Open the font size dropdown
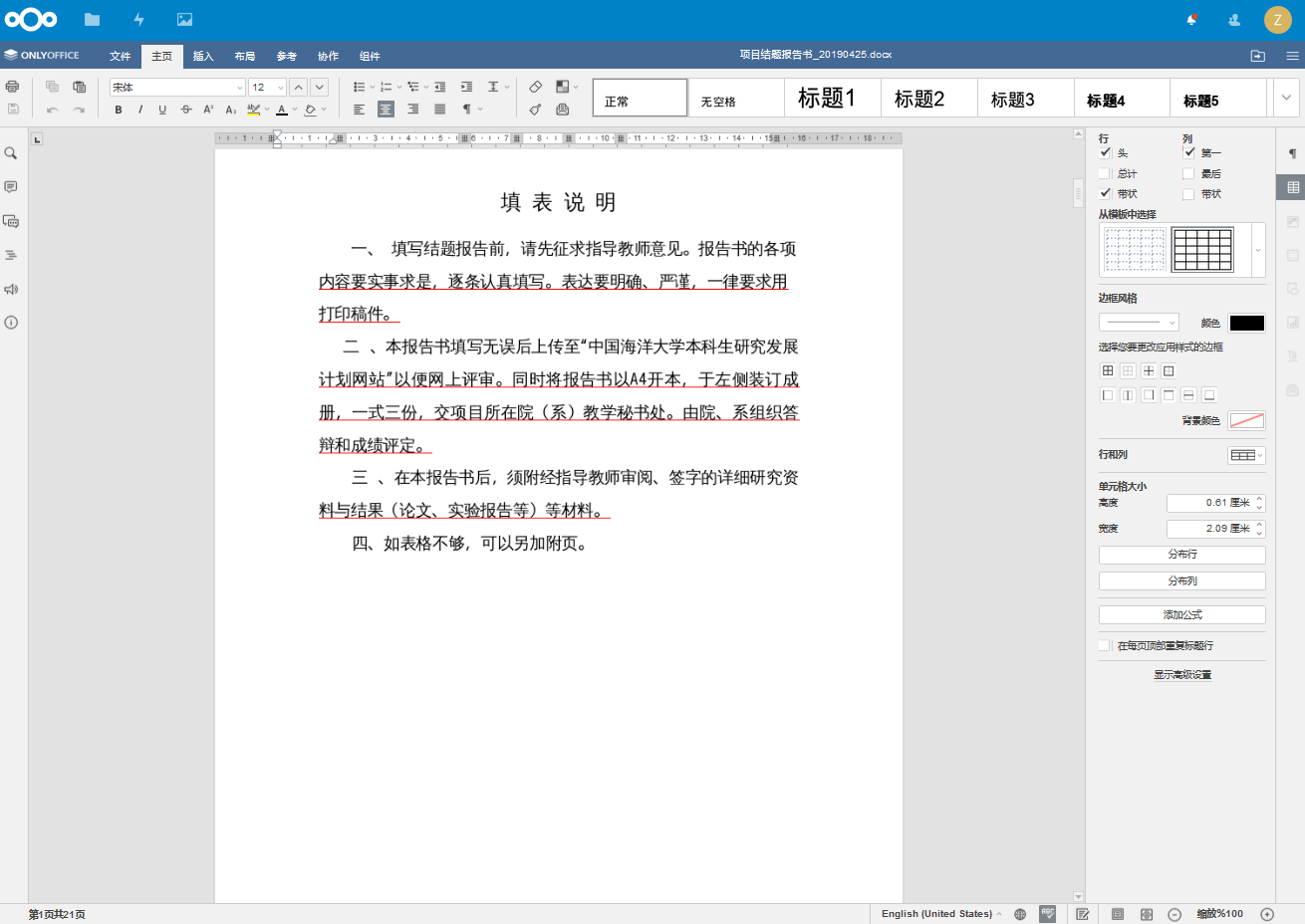Image resolution: width=1305 pixels, height=924 pixels. (x=280, y=88)
